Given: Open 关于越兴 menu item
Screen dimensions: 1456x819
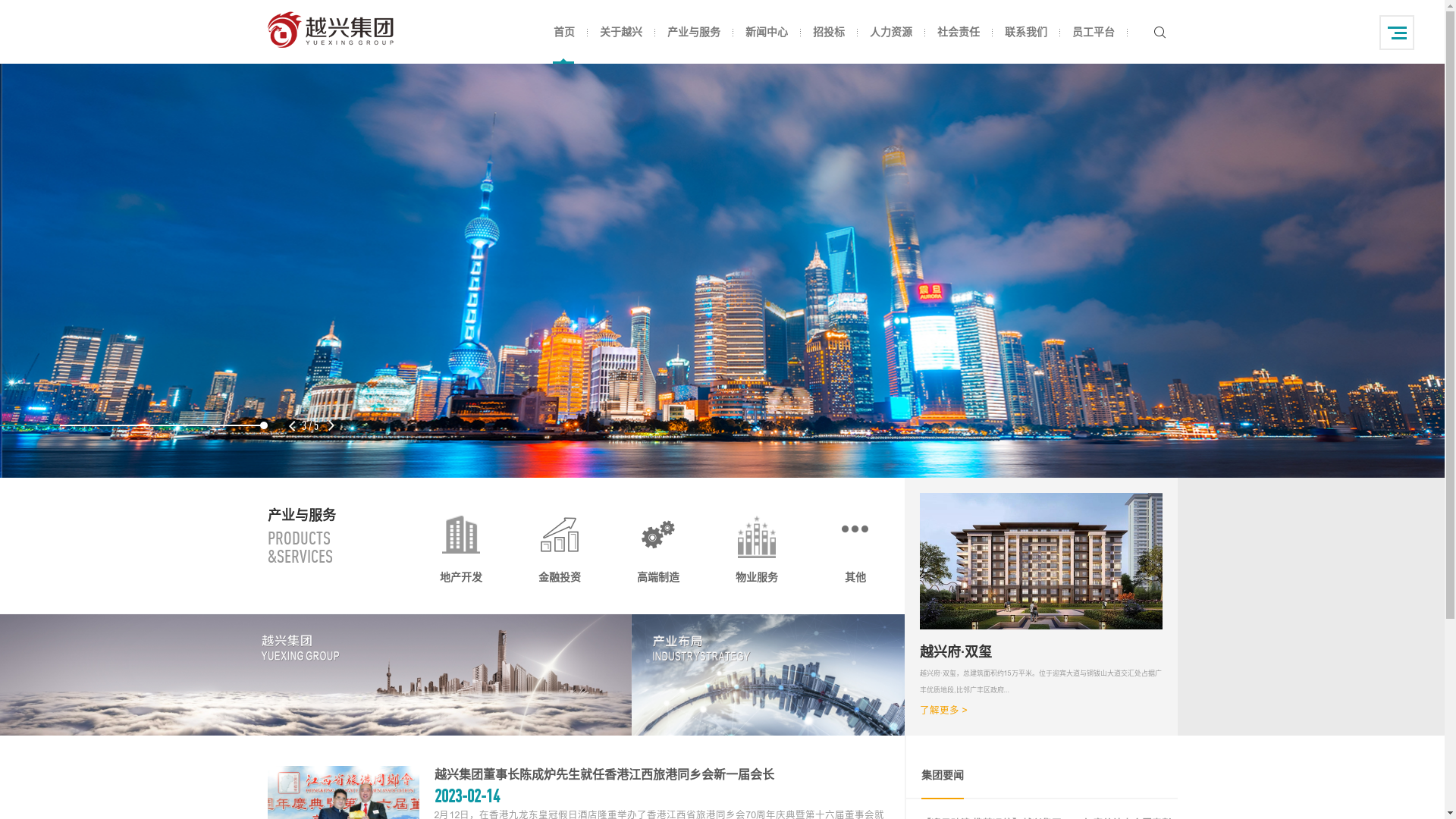Looking at the screenshot, I should click(x=621, y=32).
